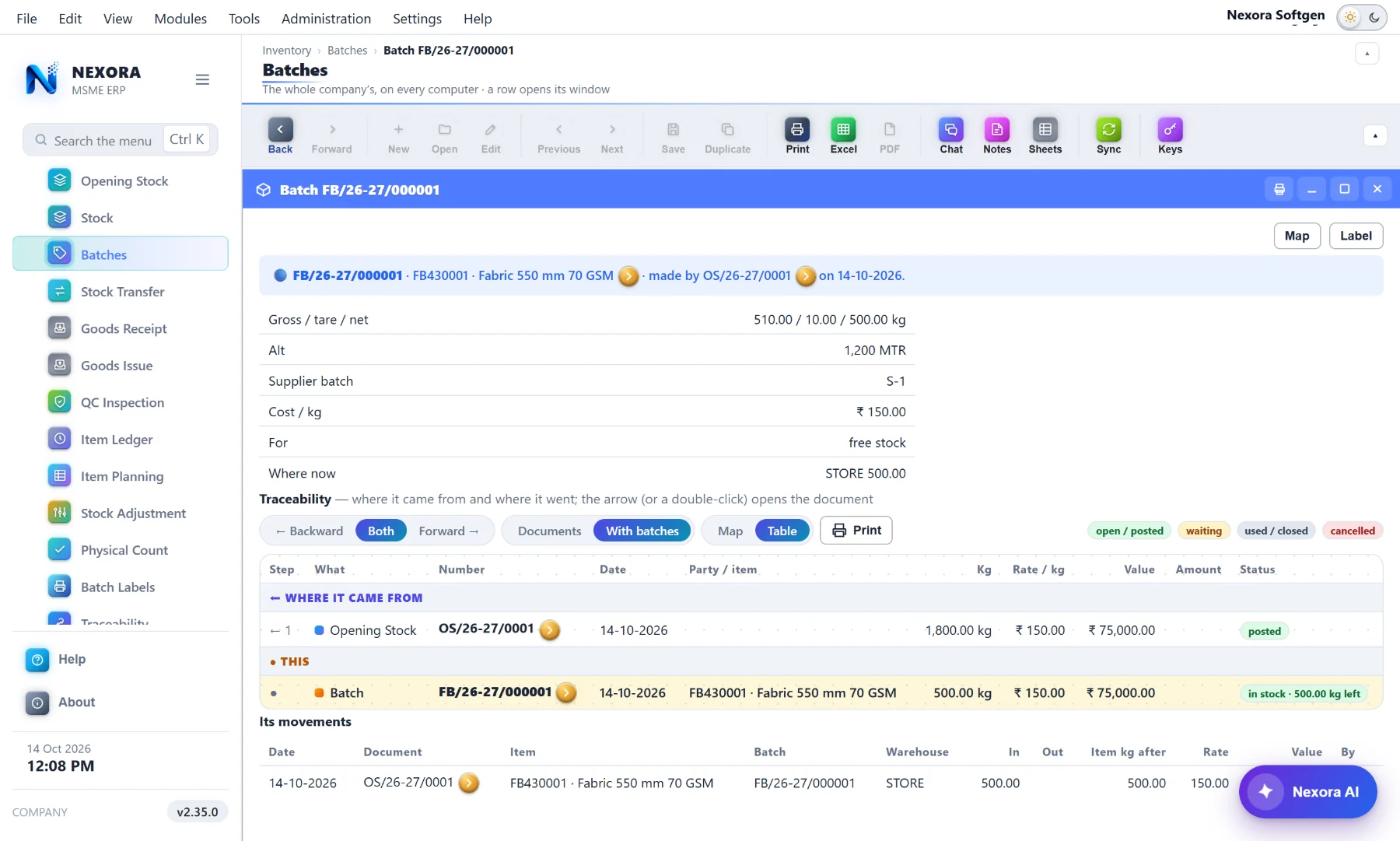Click the Map button beside the Label button
The width and height of the screenshot is (1400, 841).
click(x=1297, y=236)
